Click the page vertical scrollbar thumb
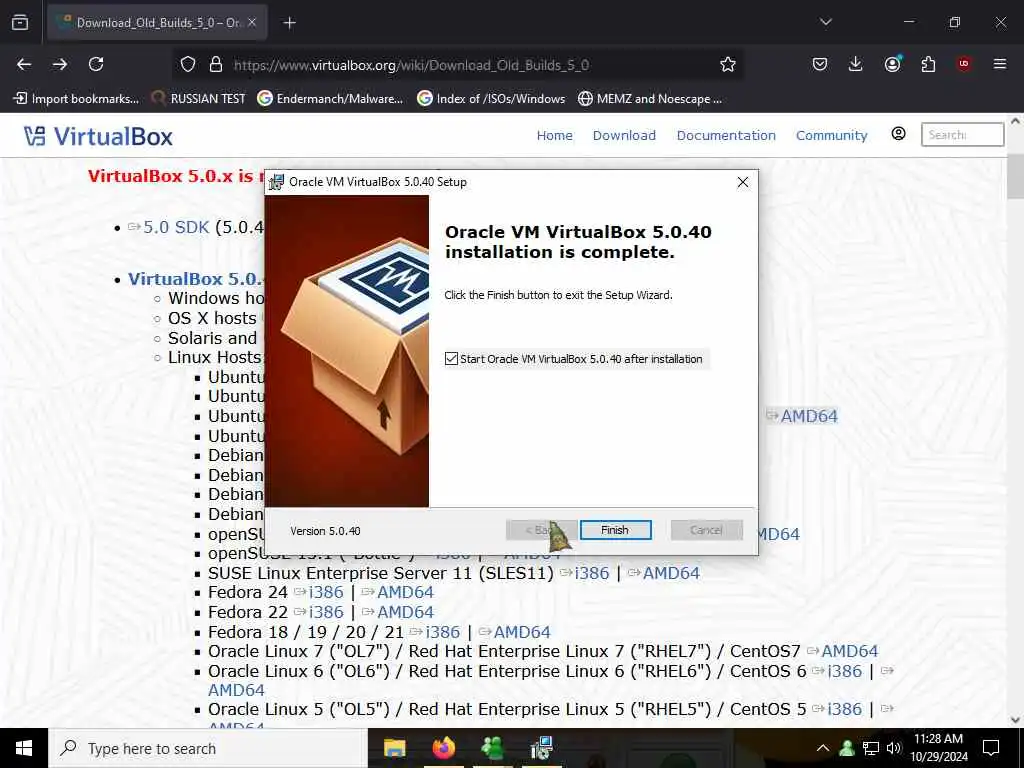This screenshot has height=768, width=1024. point(1015,176)
